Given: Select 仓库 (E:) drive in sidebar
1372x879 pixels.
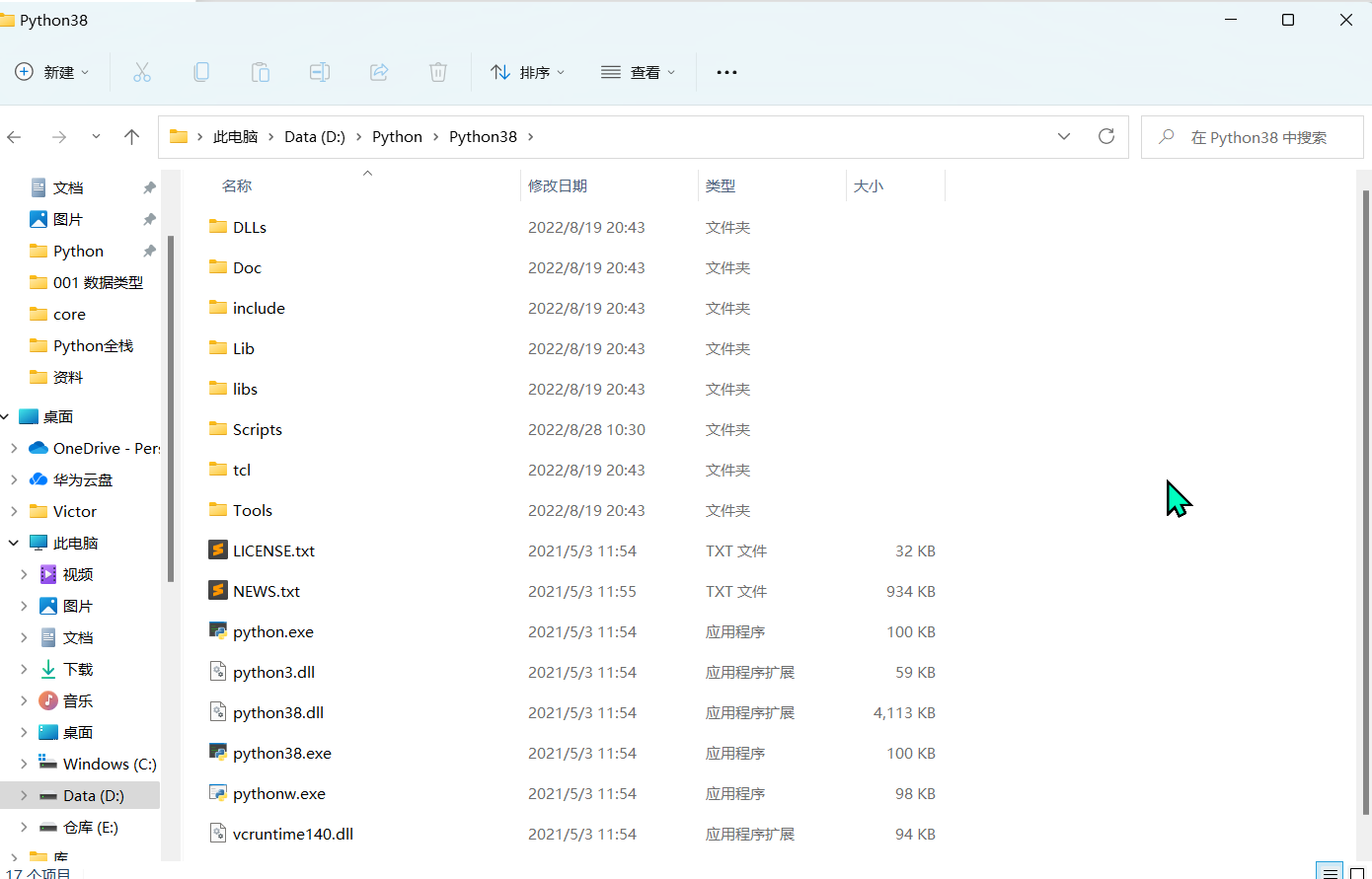Looking at the screenshot, I should click(79, 827).
